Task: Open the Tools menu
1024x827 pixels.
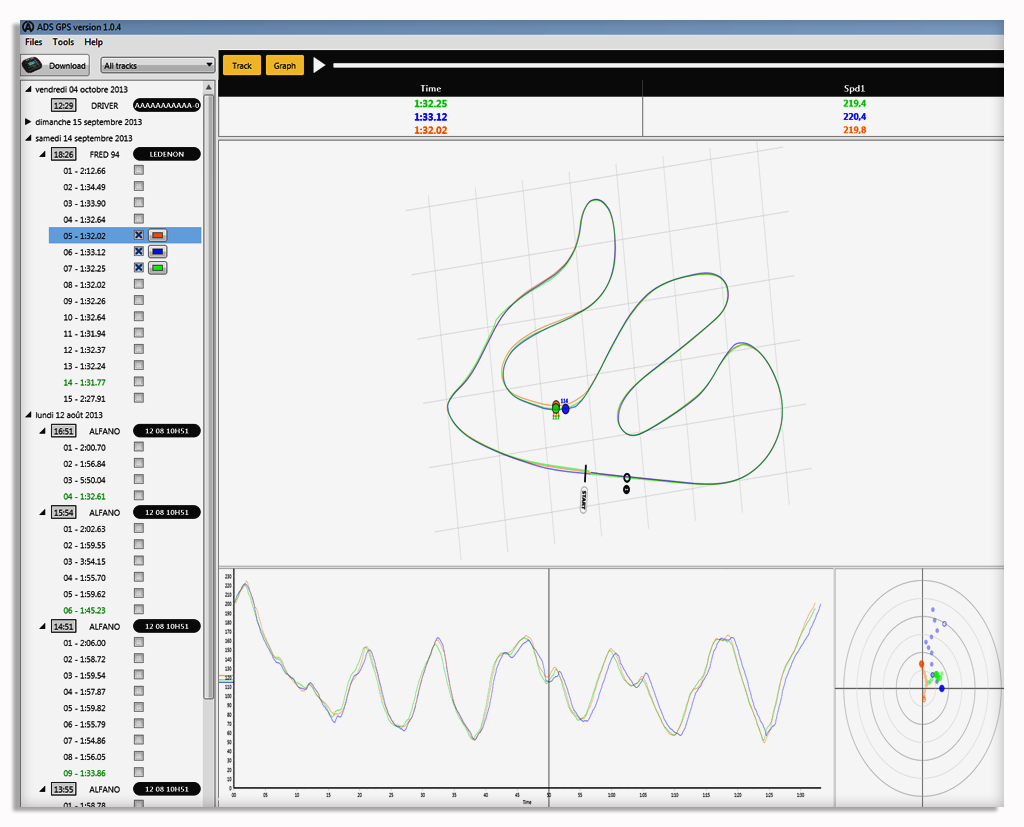Action: pyautogui.click(x=63, y=42)
